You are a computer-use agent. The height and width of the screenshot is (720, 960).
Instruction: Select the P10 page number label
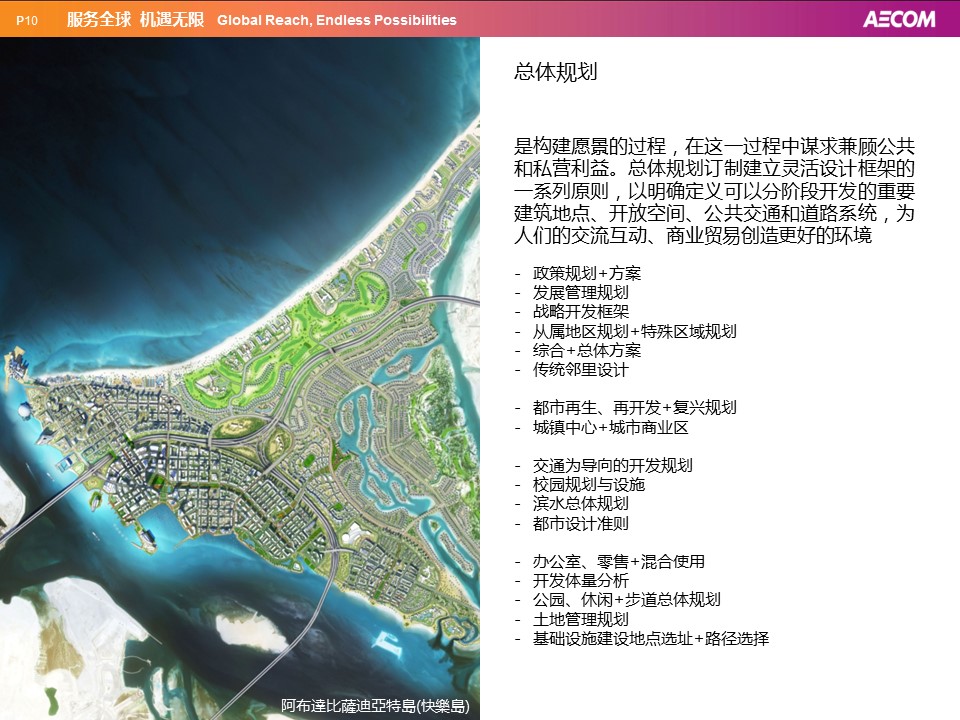27,20
